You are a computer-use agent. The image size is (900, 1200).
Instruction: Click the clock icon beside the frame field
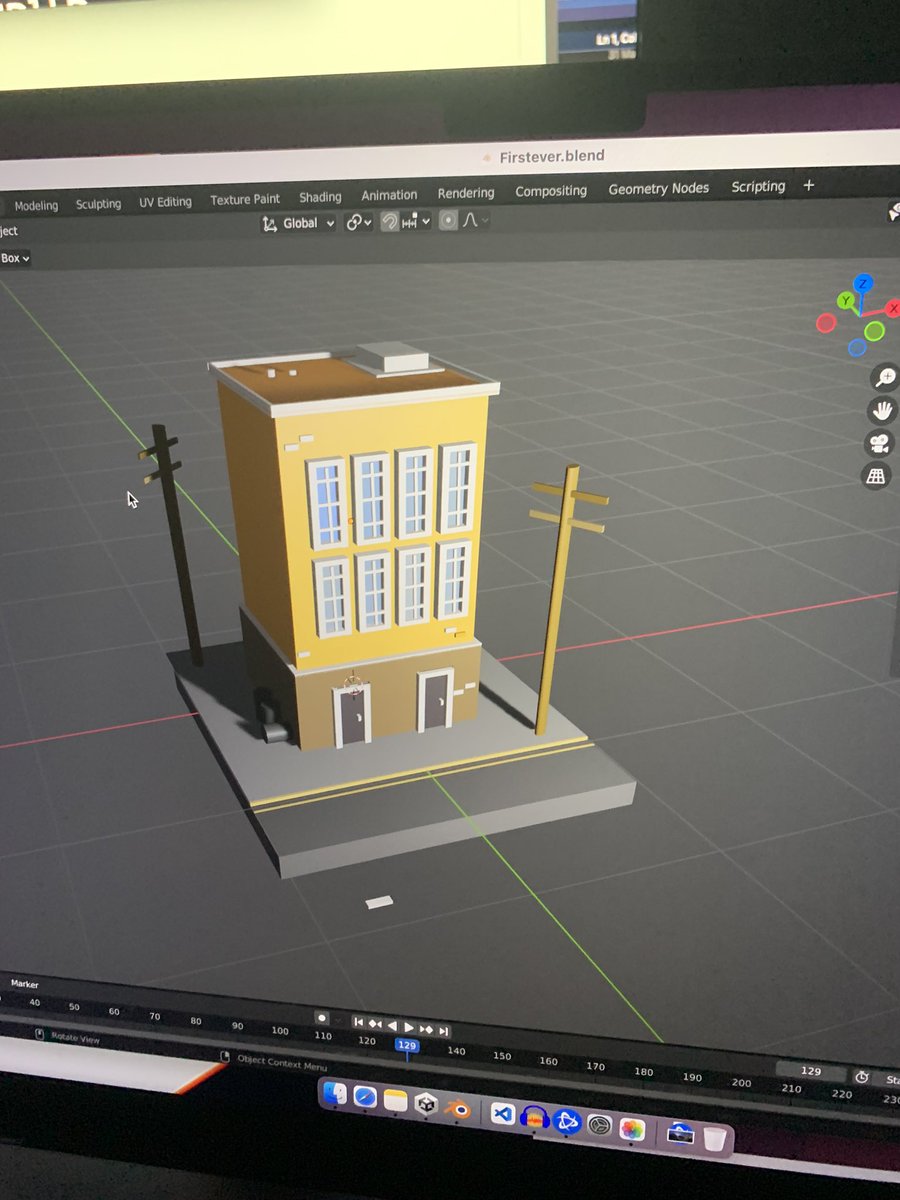[862, 1077]
